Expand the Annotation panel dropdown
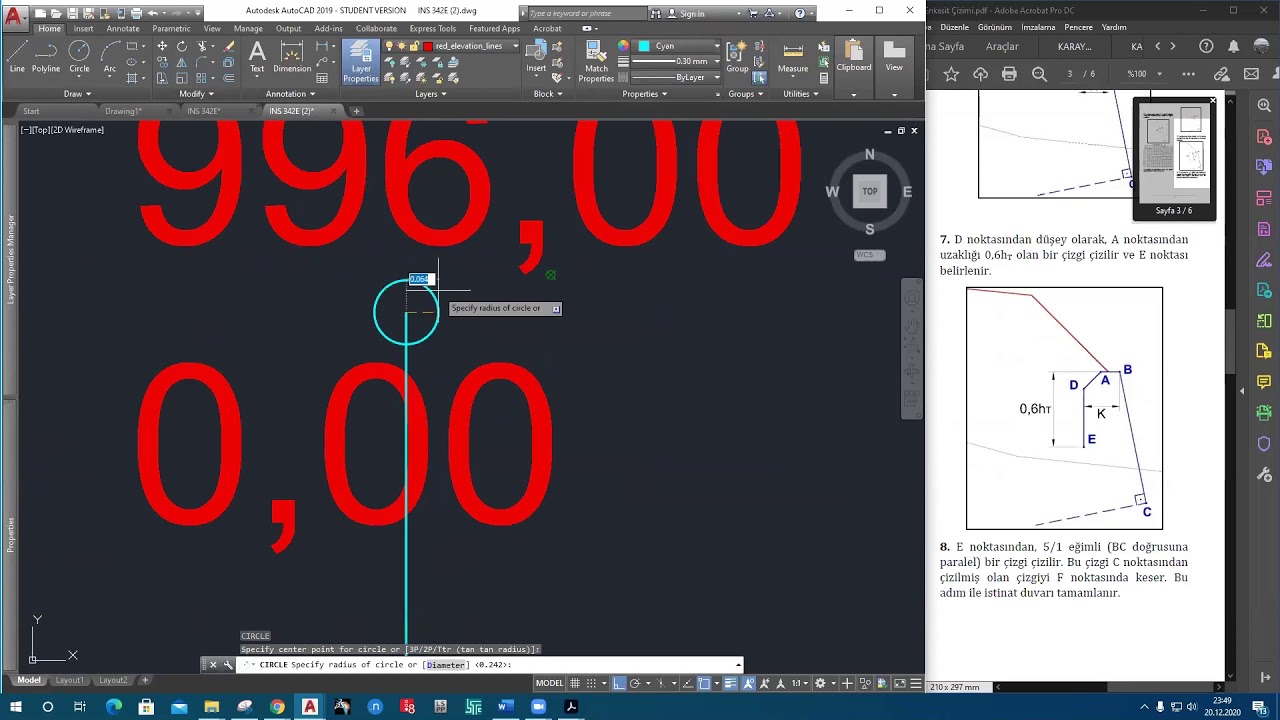The width and height of the screenshot is (1280, 720). pyautogui.click(x=290, y=94)
